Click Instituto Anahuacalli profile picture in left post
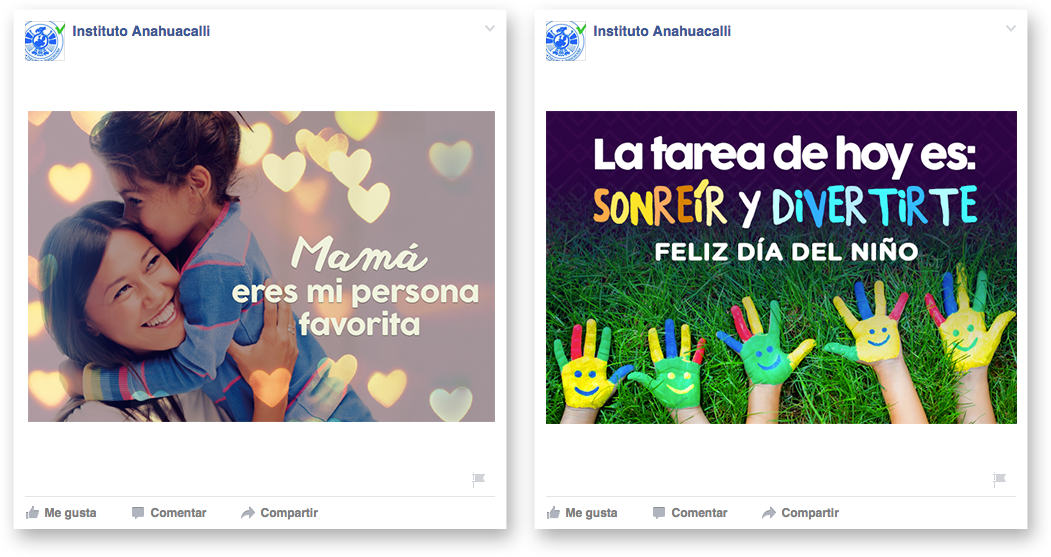The width and height of the screenshot is (1051, 557). point(45,41)
